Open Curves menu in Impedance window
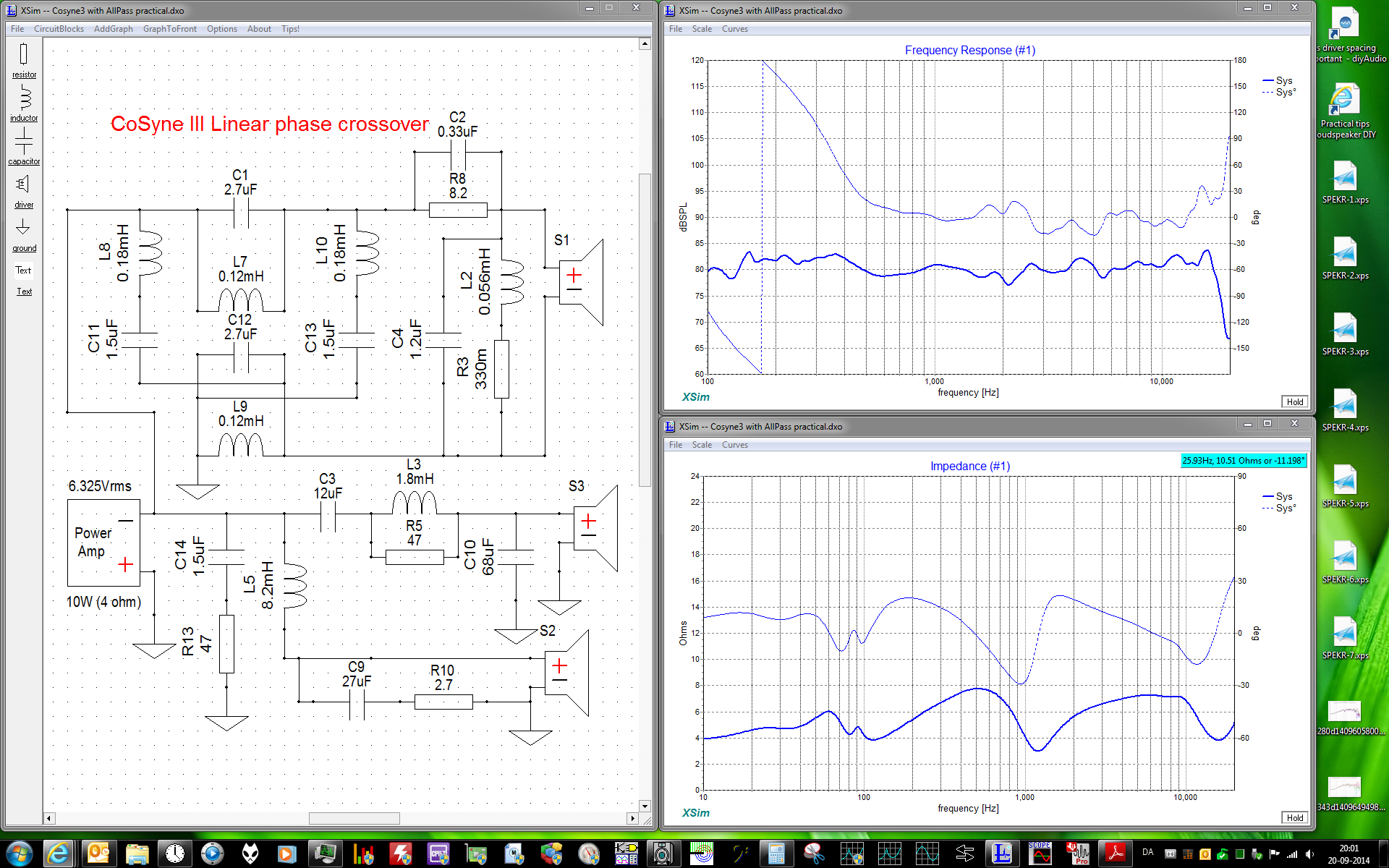Screen dimensions: 1389x868 735,445
